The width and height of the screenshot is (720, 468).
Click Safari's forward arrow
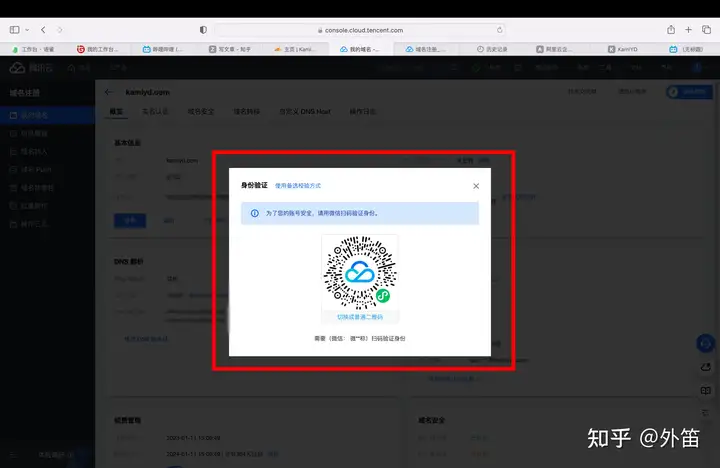pos(60,30)
